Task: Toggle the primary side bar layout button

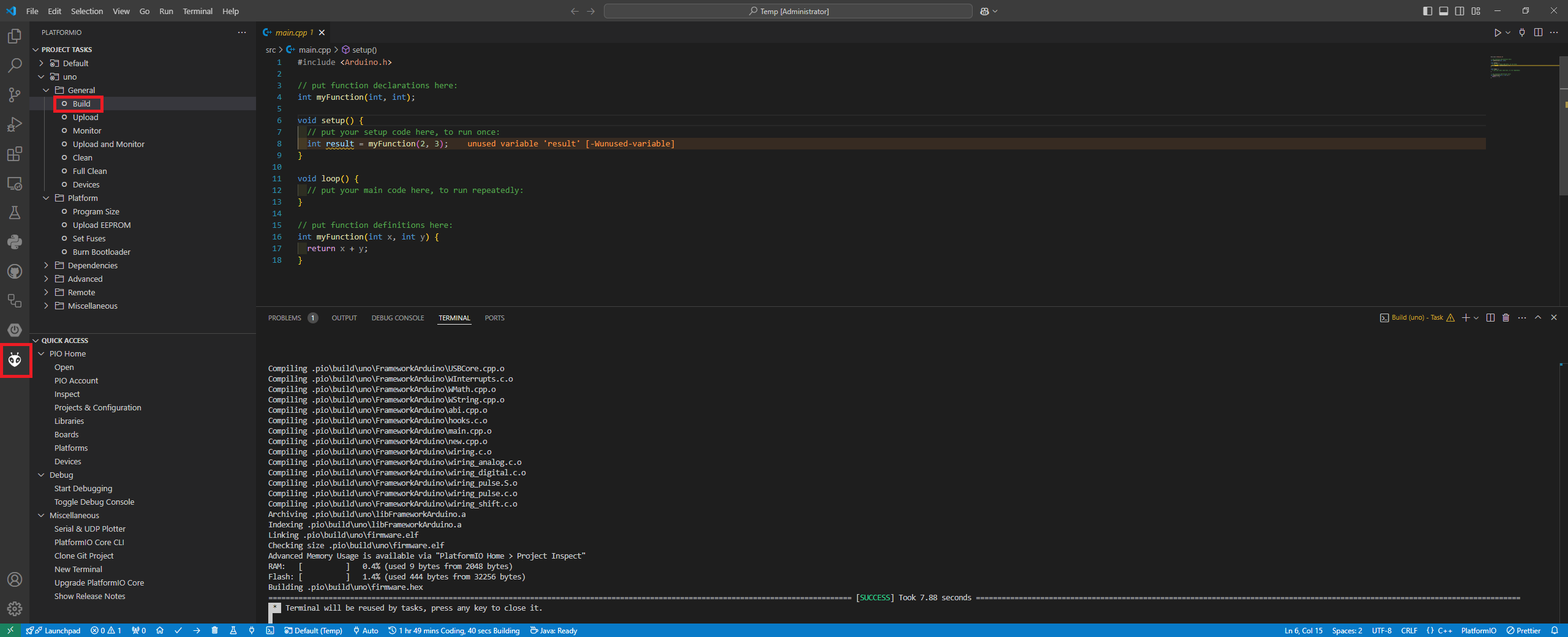Action: [1428, 11]
